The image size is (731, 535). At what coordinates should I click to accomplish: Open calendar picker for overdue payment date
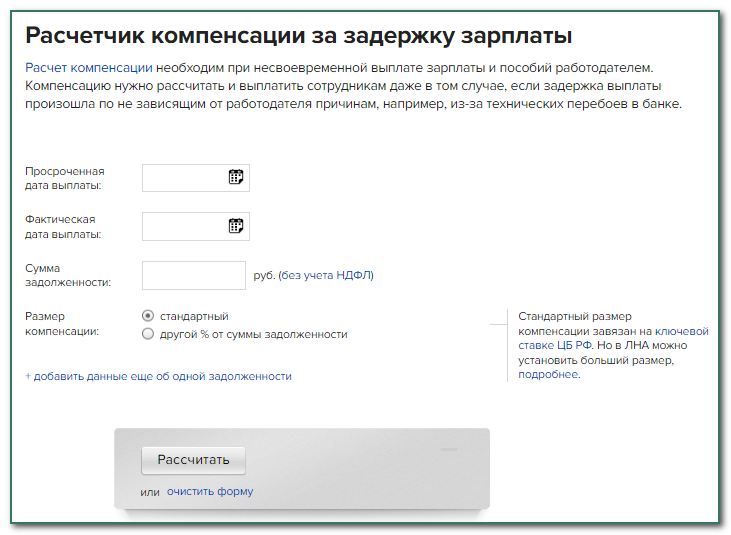pos(236,177)
